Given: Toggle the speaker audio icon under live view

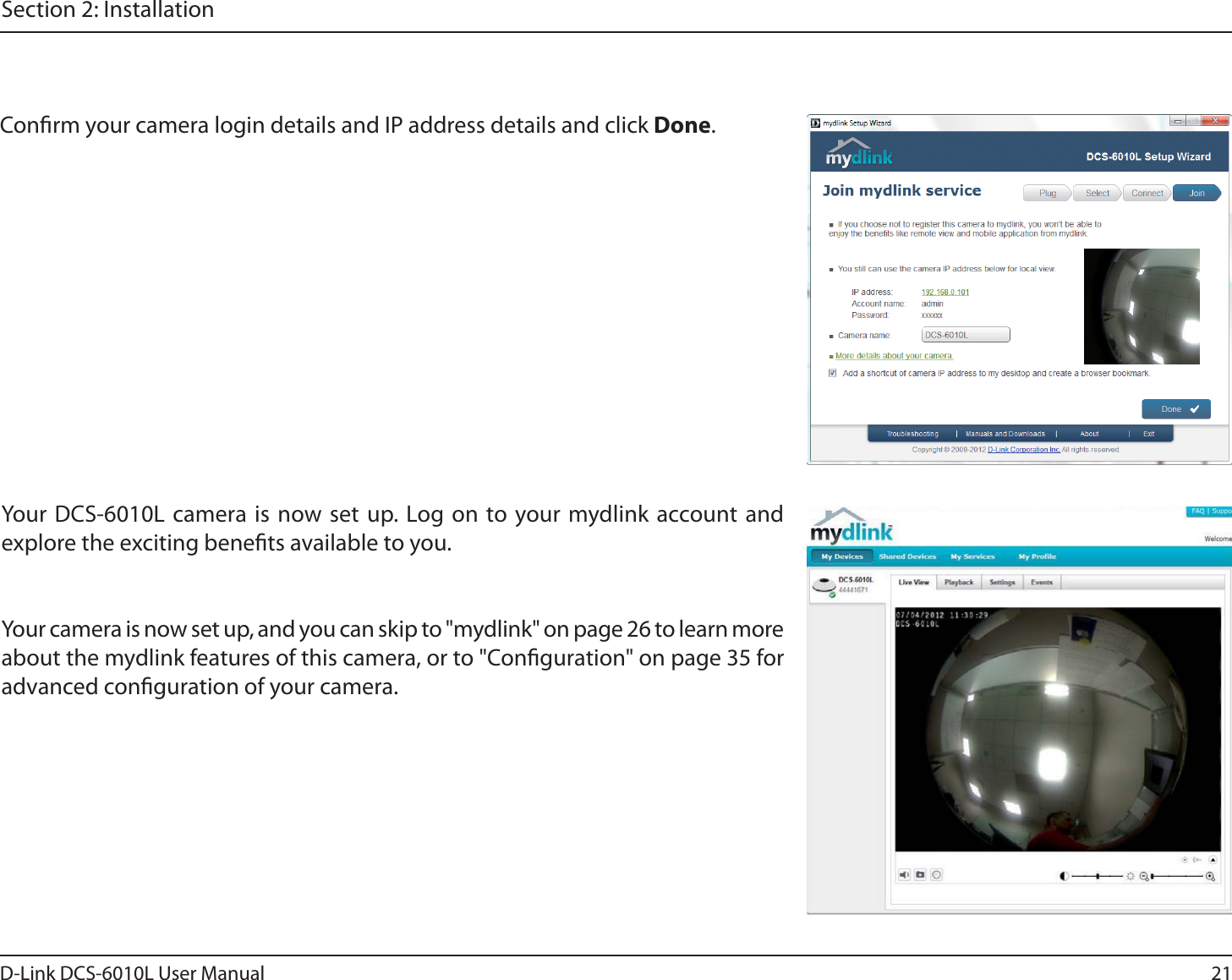Looking at the screenshot, I should click(x=904, y=875).
